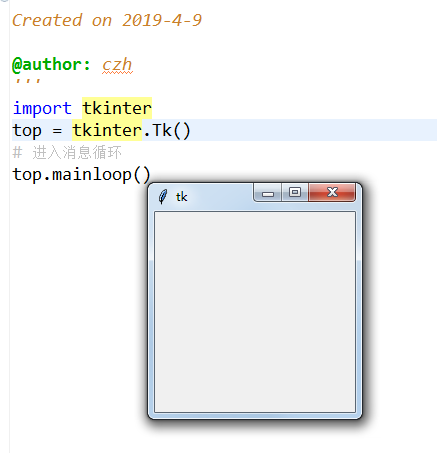Click '.Tk()' call in the code
This screenshot has width=437, height=453.
167,130
